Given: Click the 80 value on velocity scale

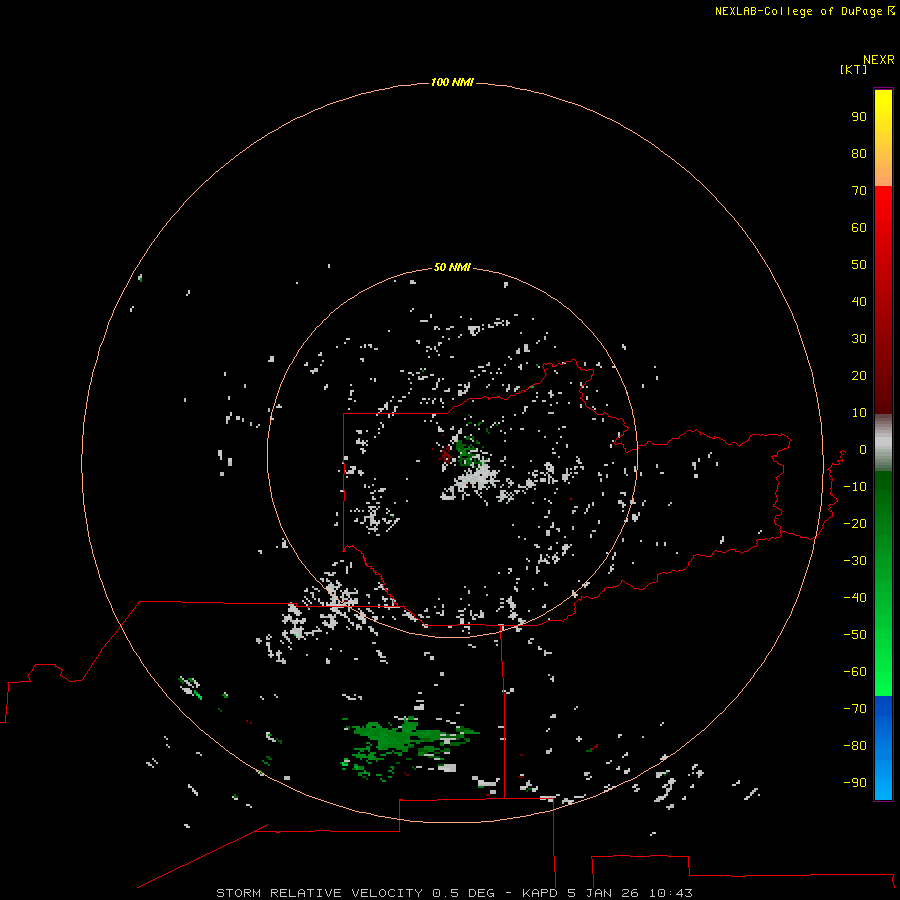Looking at the screenshot, I should (x=859, y=154).
